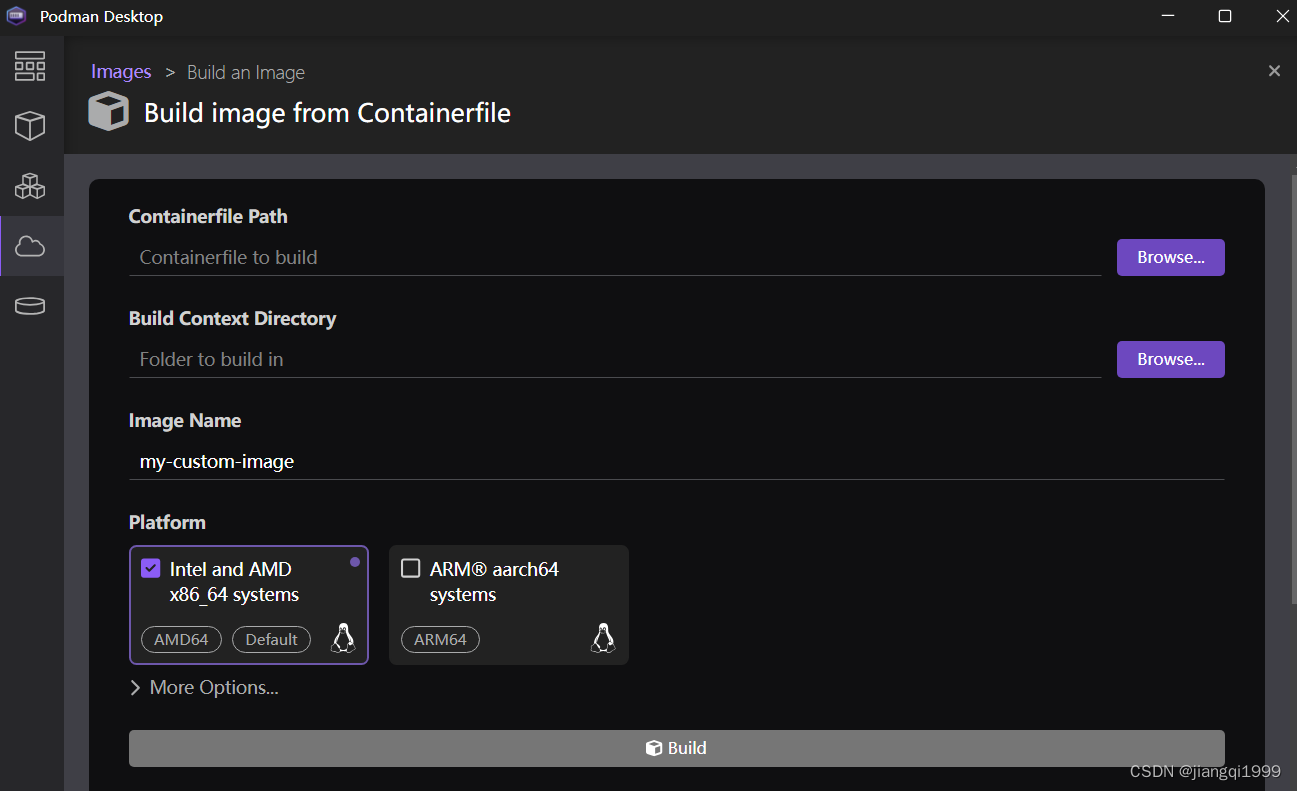Click the Podman Desktop app logo
This screenshot has height=791, width=1297.
coord(16,16)
